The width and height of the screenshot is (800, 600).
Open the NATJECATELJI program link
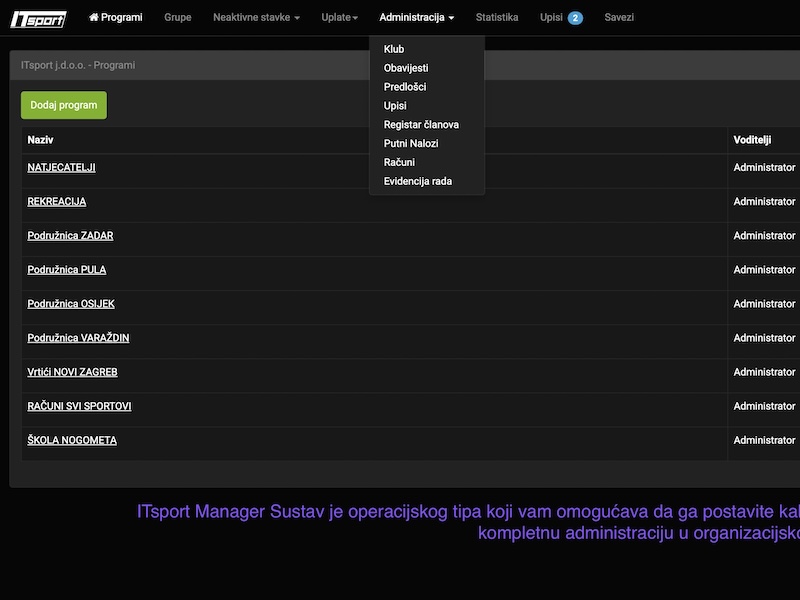point(61,168)
